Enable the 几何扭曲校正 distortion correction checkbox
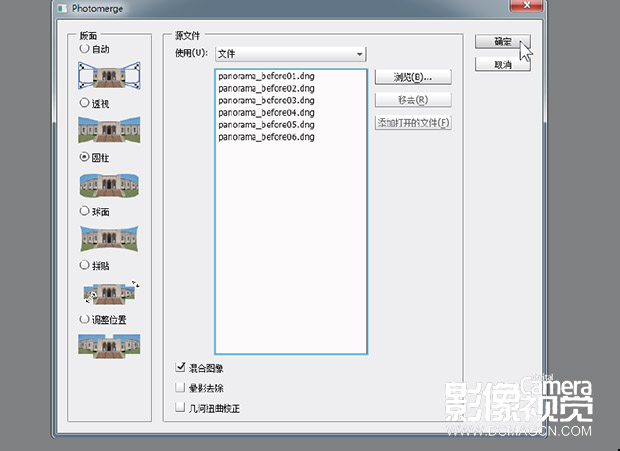The height and width of the screenshot is (451, 620). pos(180,407)
